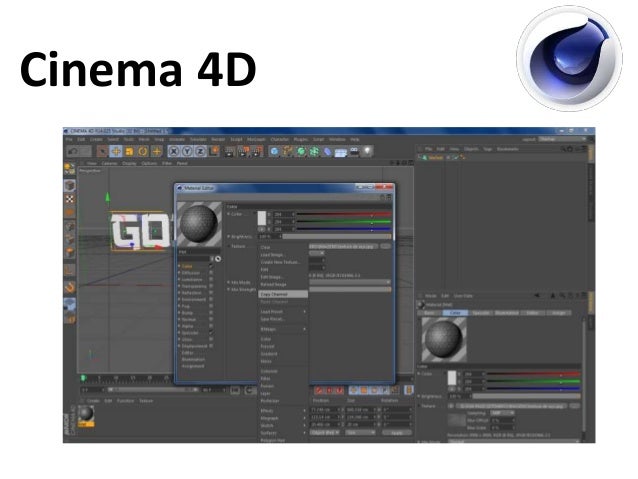Image resolution: width=638 pixels, height=479 pixels.
Task: Open the Display menu in the viewport
Action: 129,163
